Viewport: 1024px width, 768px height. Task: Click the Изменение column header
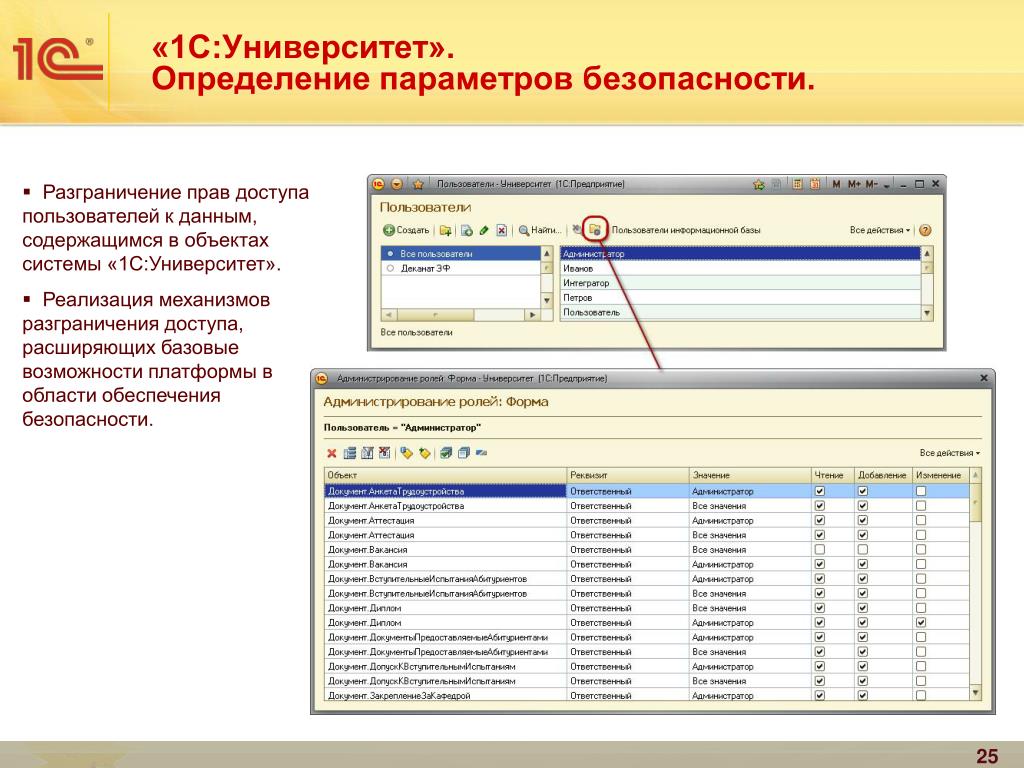pos(940,475)
